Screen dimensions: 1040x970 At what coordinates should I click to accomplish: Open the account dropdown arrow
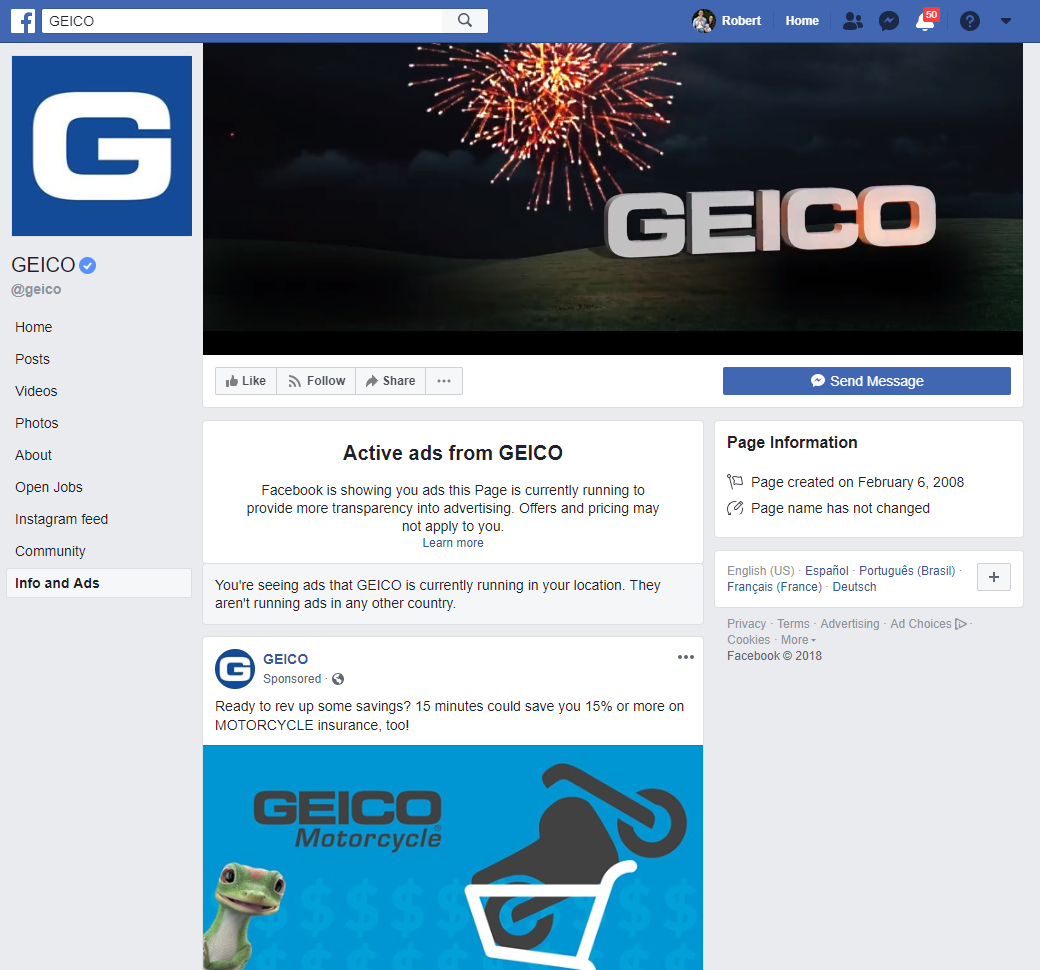click(x=1005, y=21)
